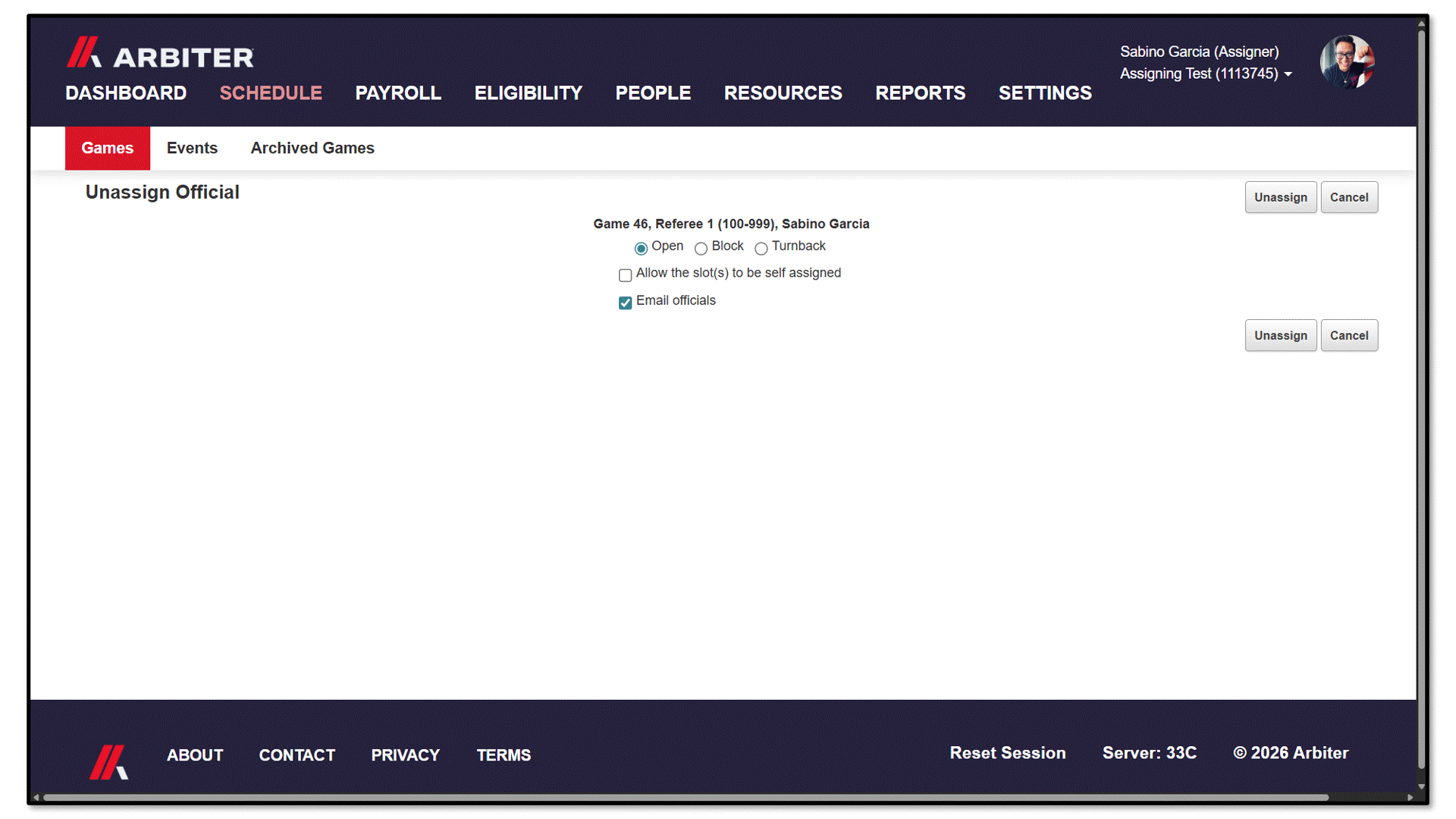Viewport: 1456px width, 819px height.
Task: Open the Reports menu
Action: coord(920,93)
